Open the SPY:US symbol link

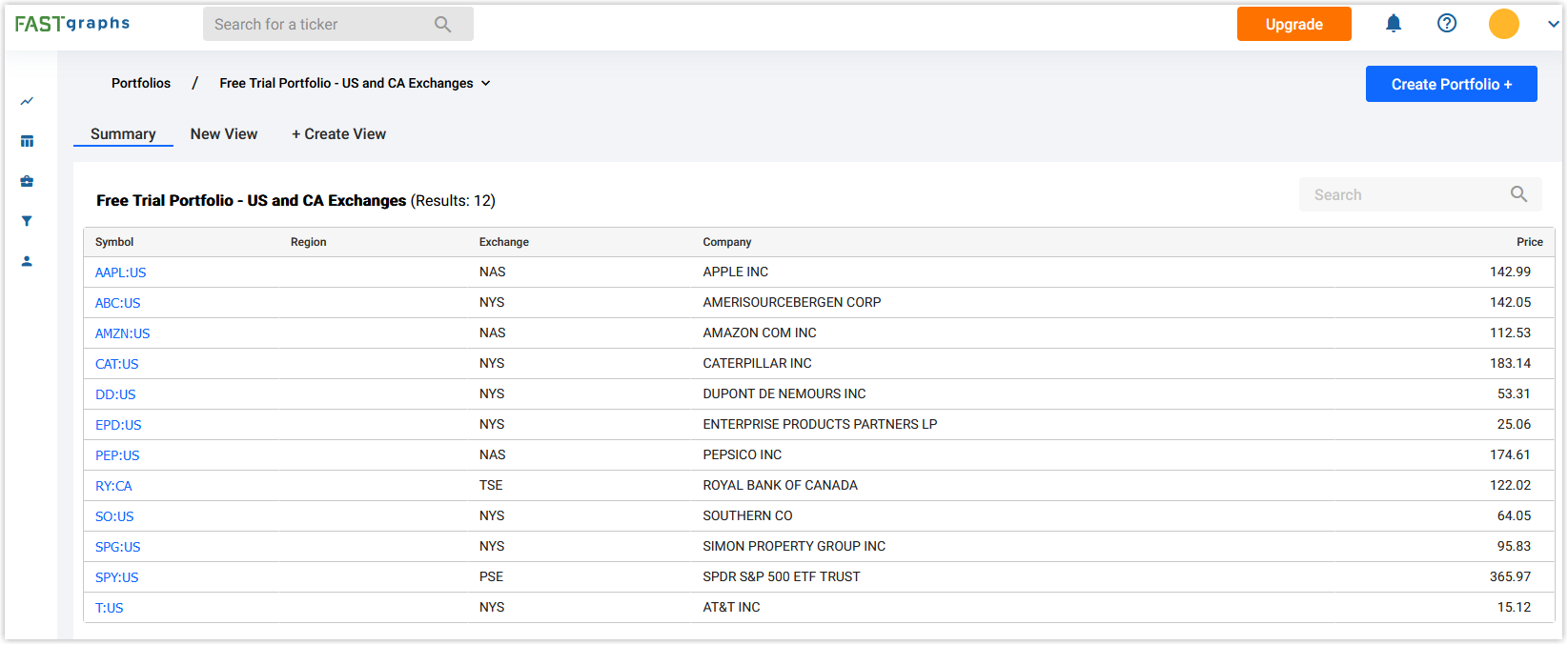click(x=117, y=577)
